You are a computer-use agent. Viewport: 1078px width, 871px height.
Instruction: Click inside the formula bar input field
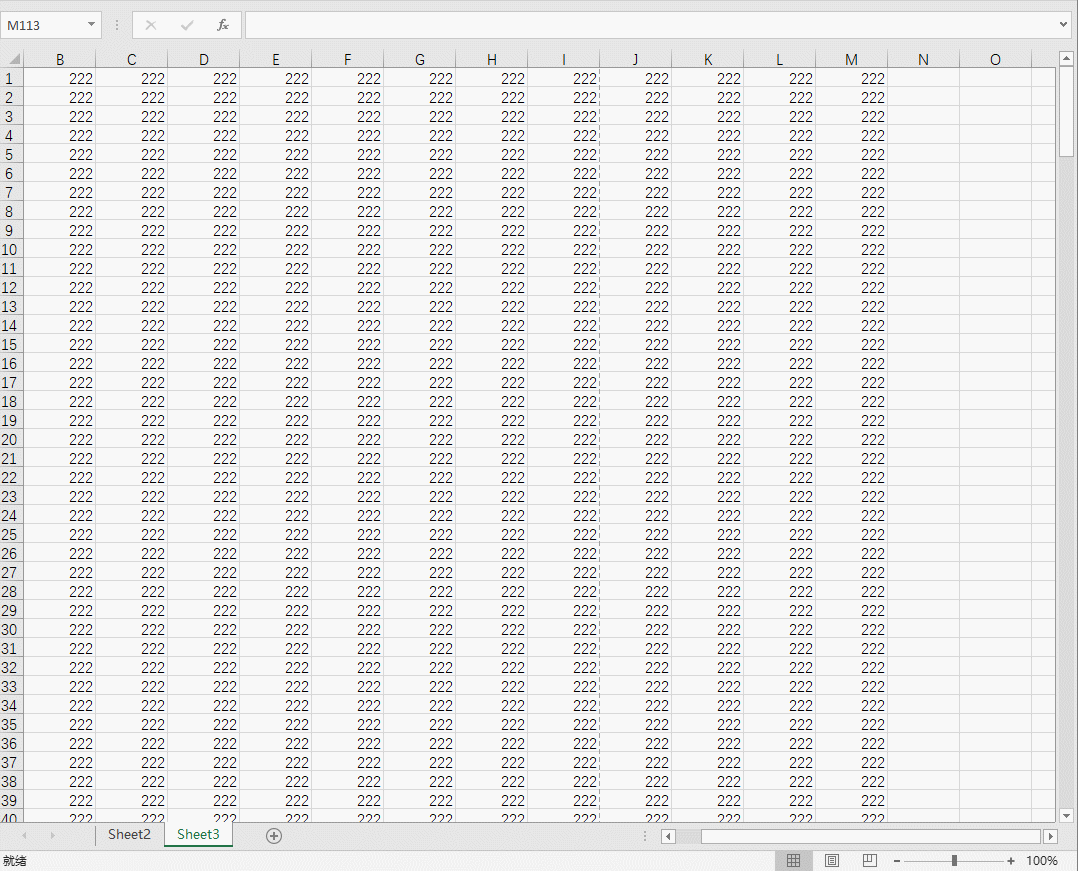click(x=650, y=25)
